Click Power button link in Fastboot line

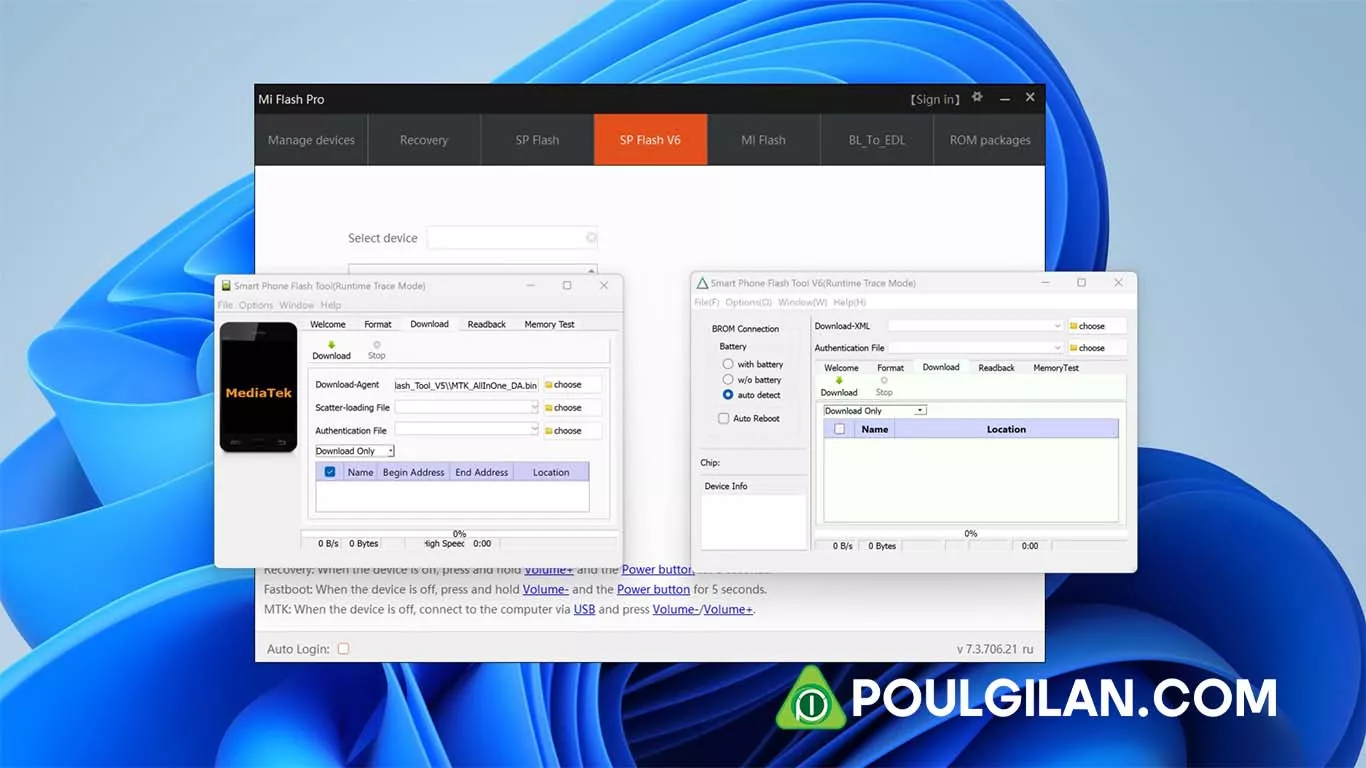coord(653,589)
